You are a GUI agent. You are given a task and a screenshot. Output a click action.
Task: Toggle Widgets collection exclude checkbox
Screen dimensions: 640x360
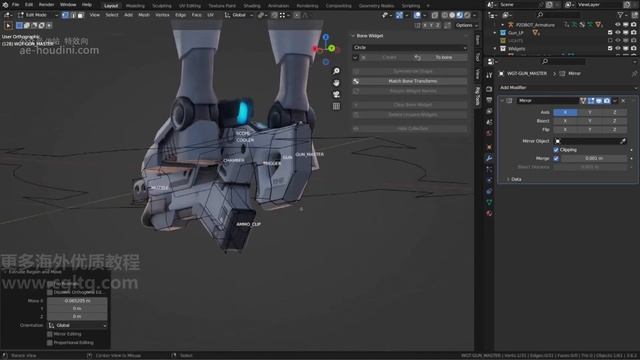(x=610, y=49)
